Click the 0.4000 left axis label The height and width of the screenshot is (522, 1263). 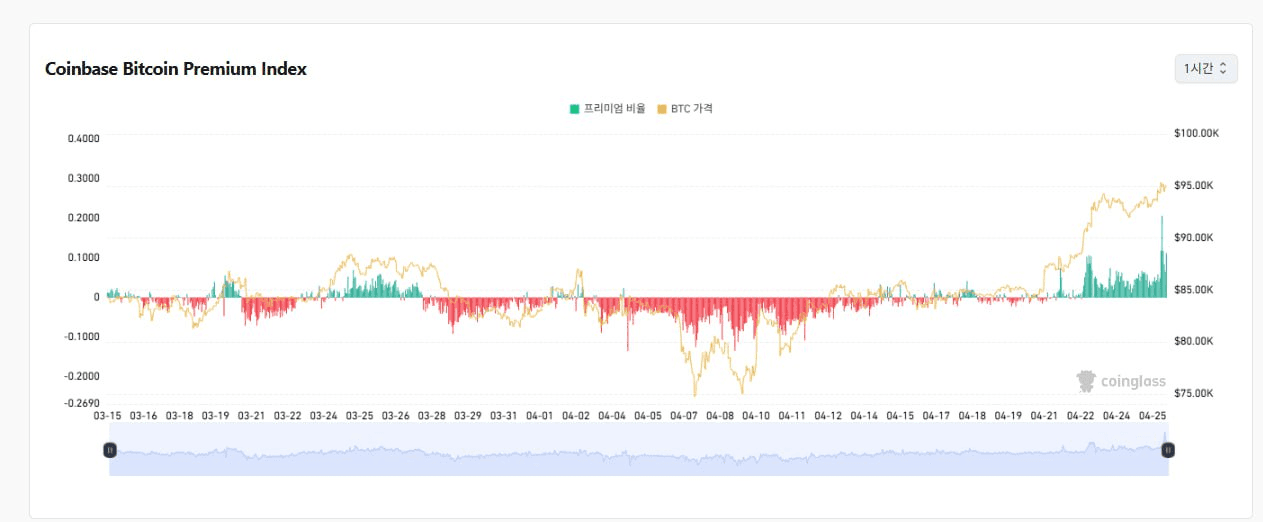[x=83, y=138]
